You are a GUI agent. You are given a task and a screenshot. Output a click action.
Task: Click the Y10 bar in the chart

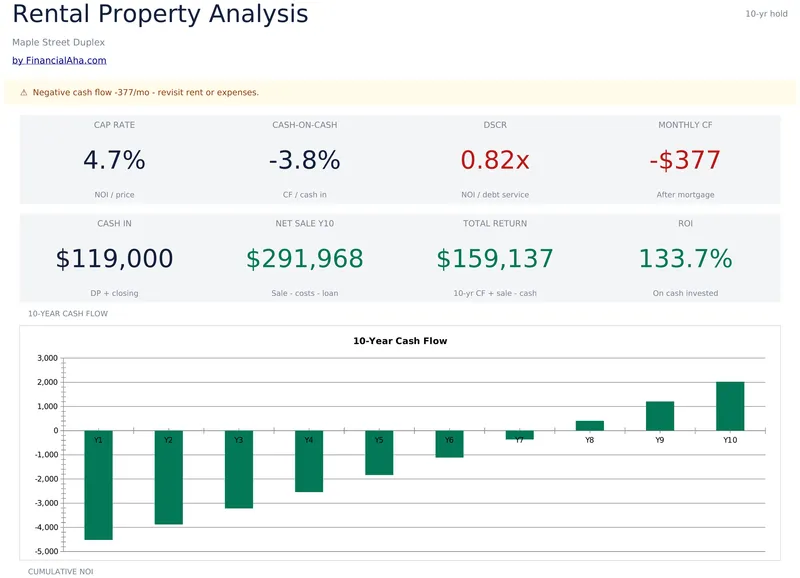(730, 406)
